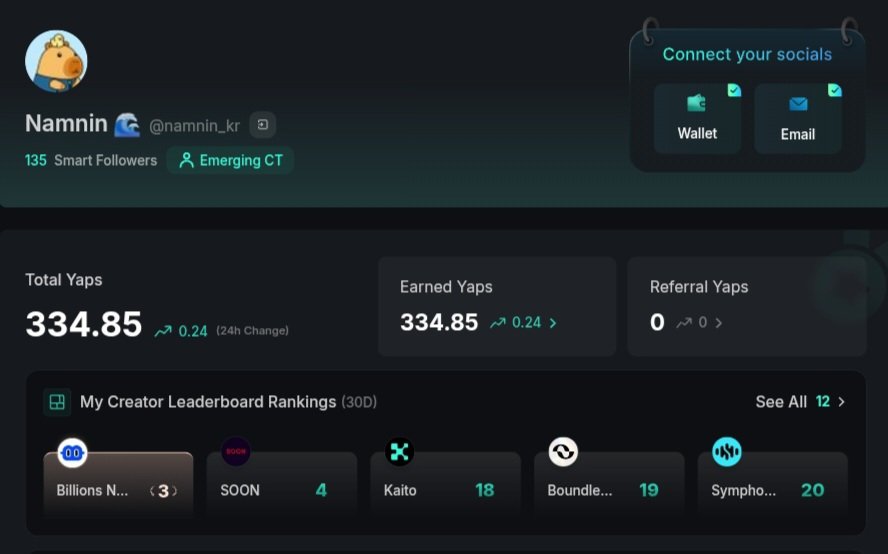Click the Boundless logo icon

pos(563,451)
